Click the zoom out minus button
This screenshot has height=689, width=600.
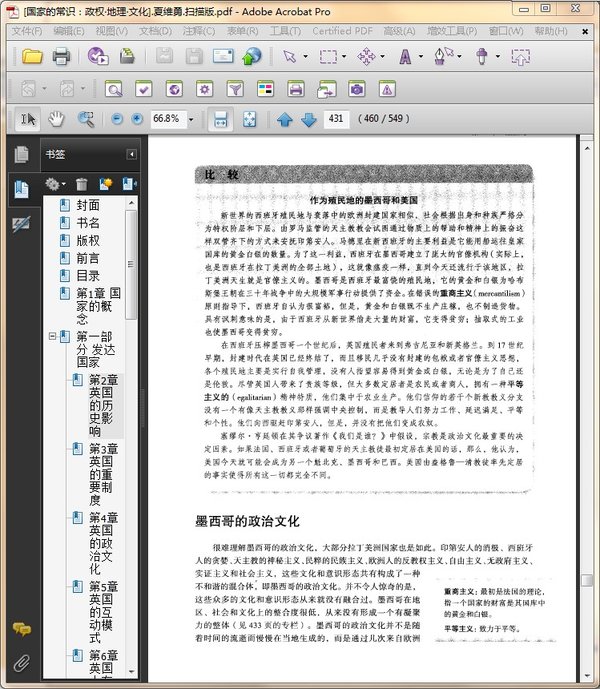coord(117,119)
